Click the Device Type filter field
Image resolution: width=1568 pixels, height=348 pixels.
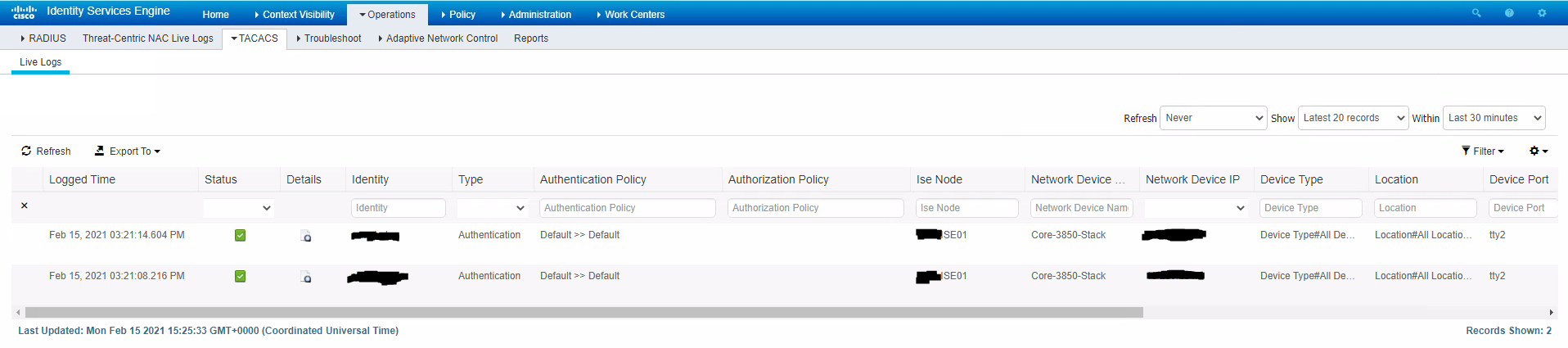(1311, 208)
